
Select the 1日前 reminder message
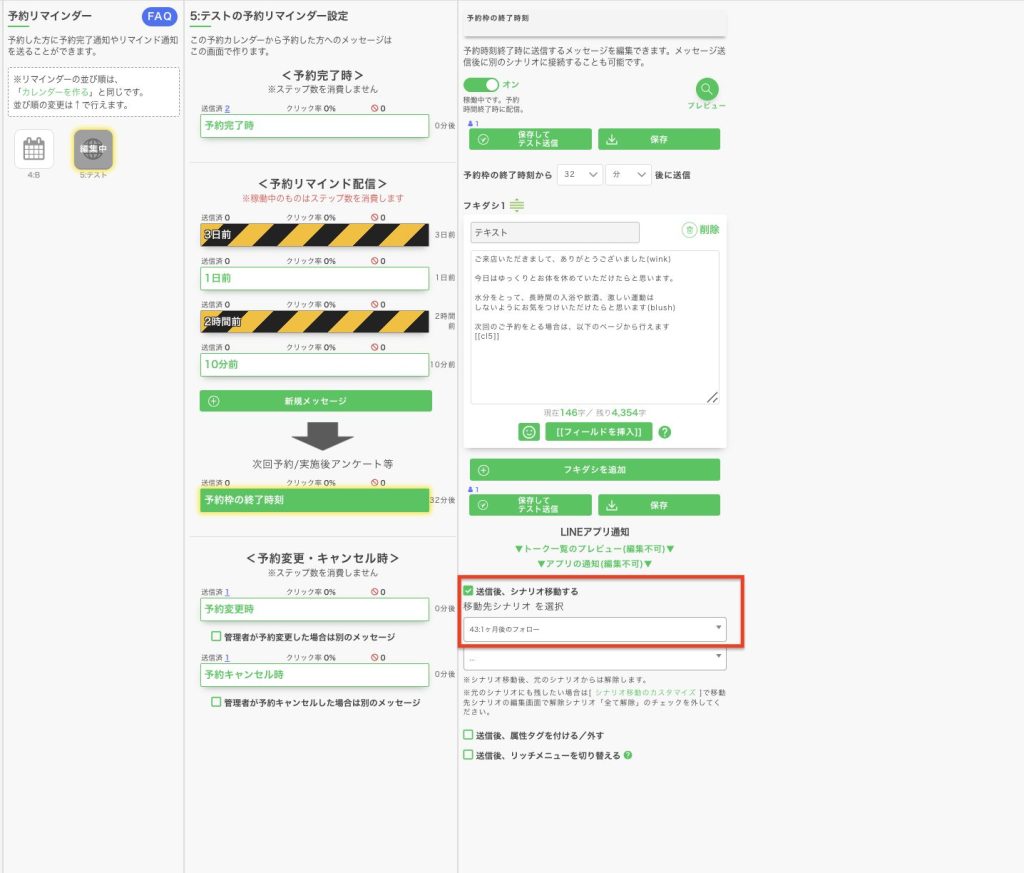click(314, 278)
